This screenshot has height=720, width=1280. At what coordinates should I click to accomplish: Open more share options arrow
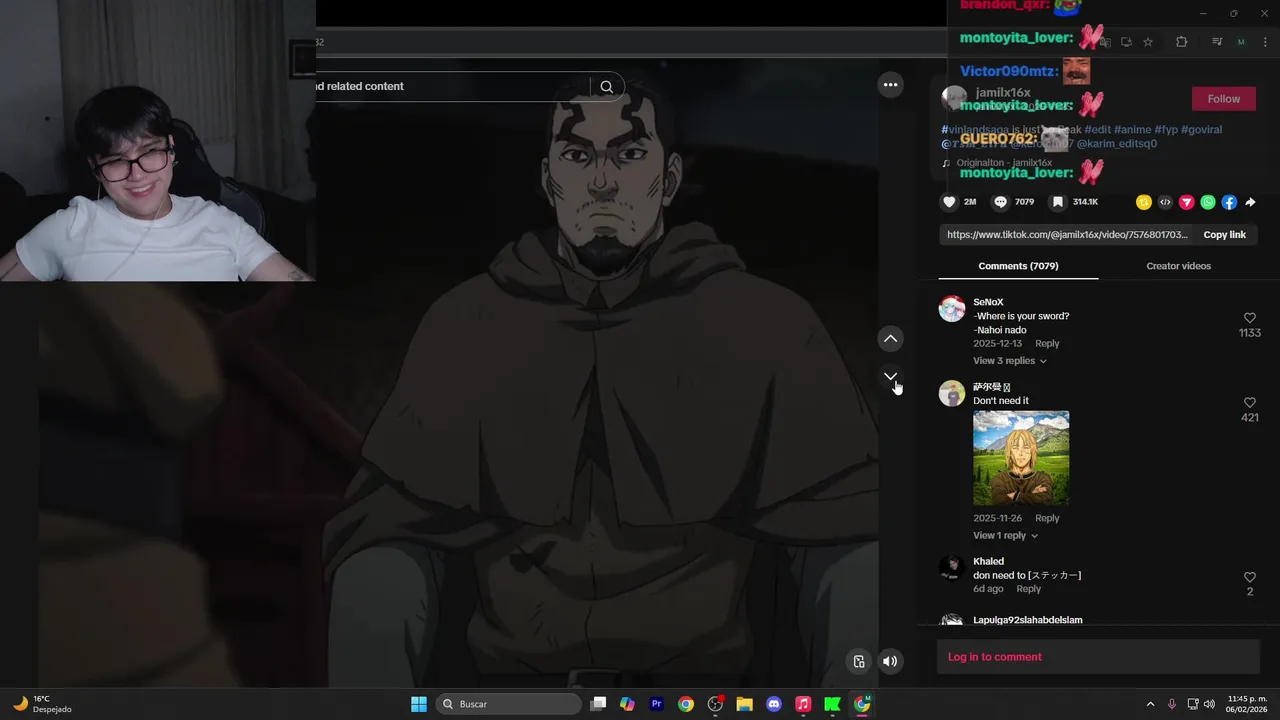1250,202
